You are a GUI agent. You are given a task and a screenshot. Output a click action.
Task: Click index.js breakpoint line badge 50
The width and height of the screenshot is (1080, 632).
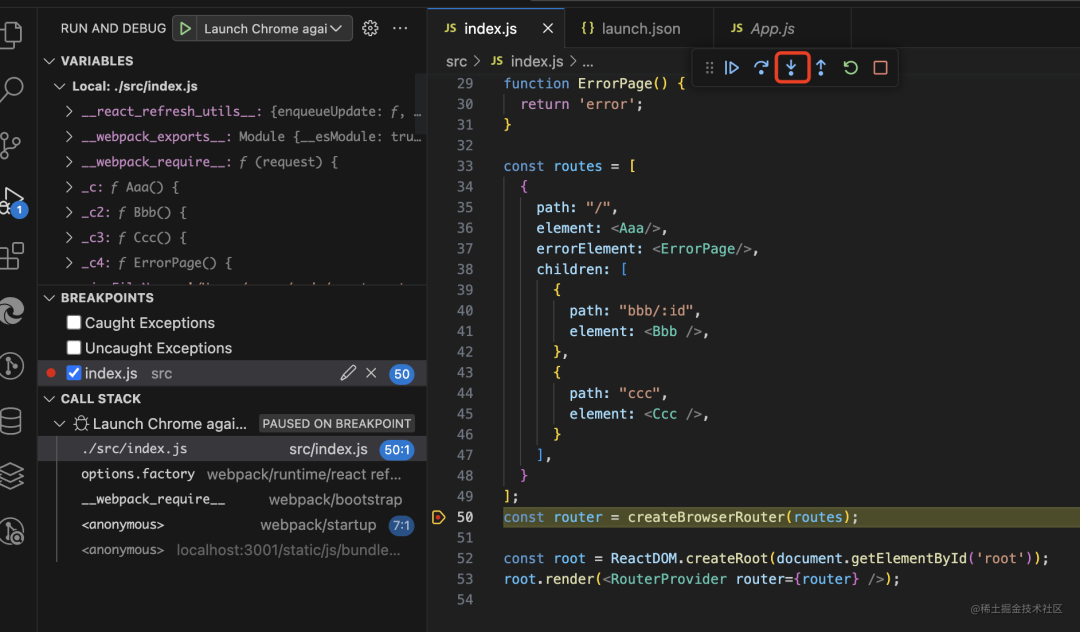pos(402,374)
